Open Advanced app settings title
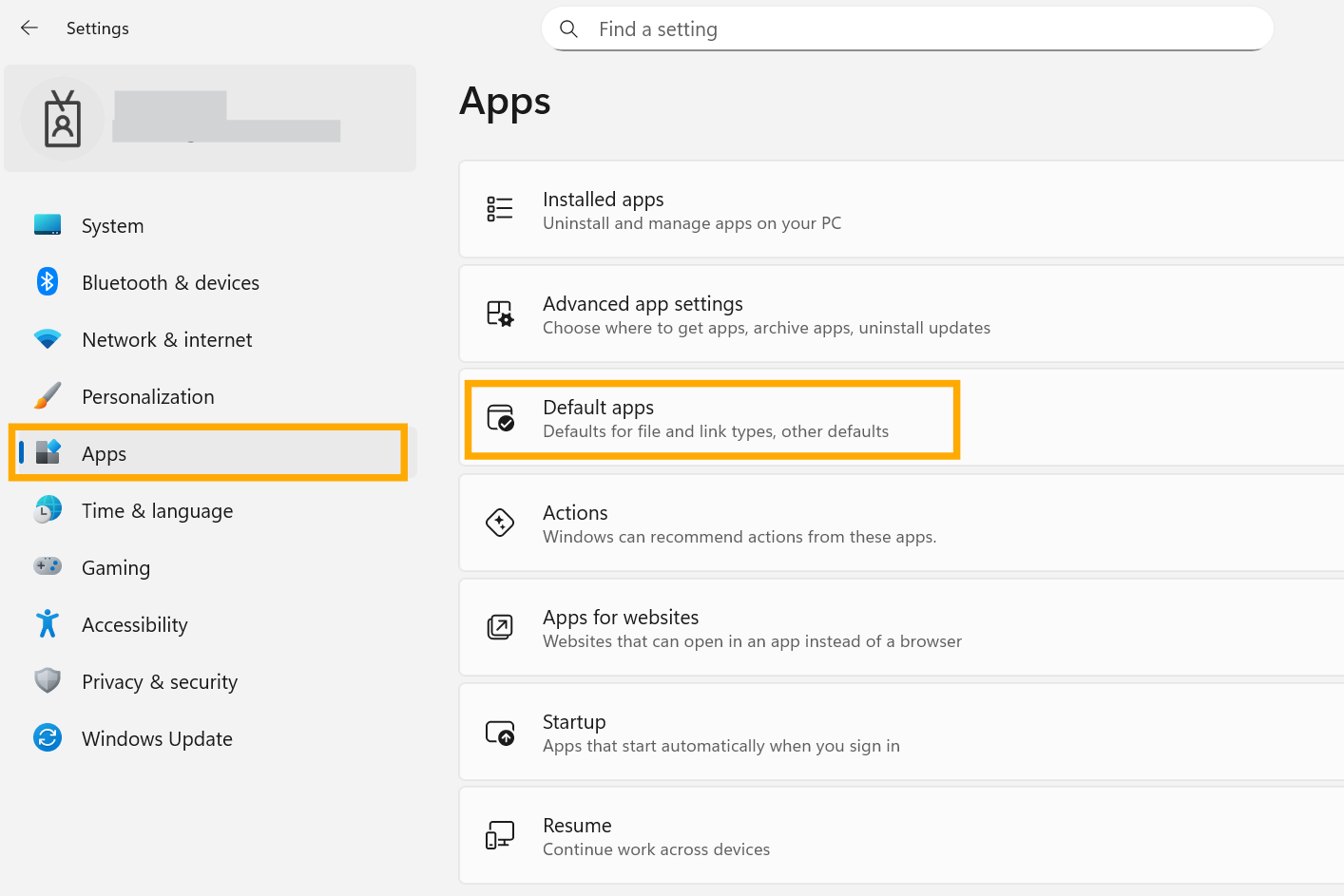Screen dimensions: 1344x896 point(643,304)
